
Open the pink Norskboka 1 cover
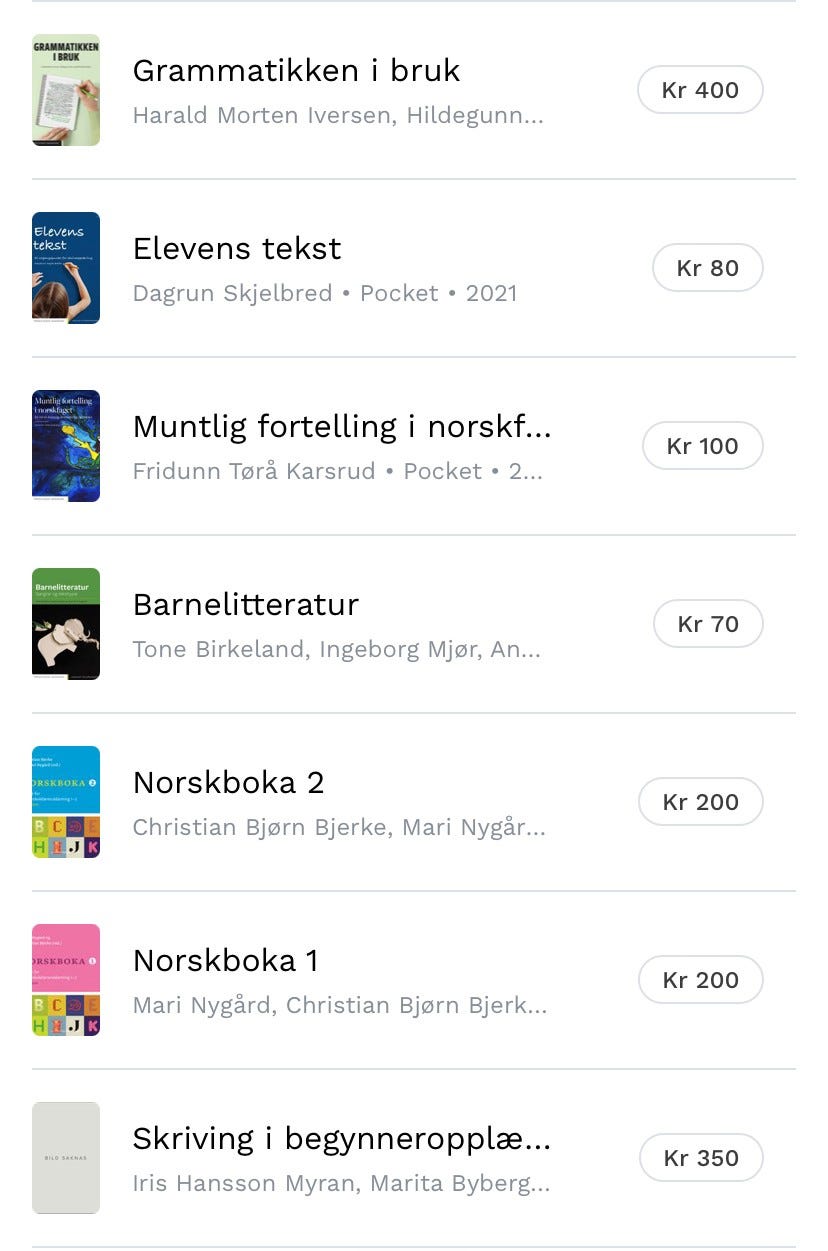(66, 980)
